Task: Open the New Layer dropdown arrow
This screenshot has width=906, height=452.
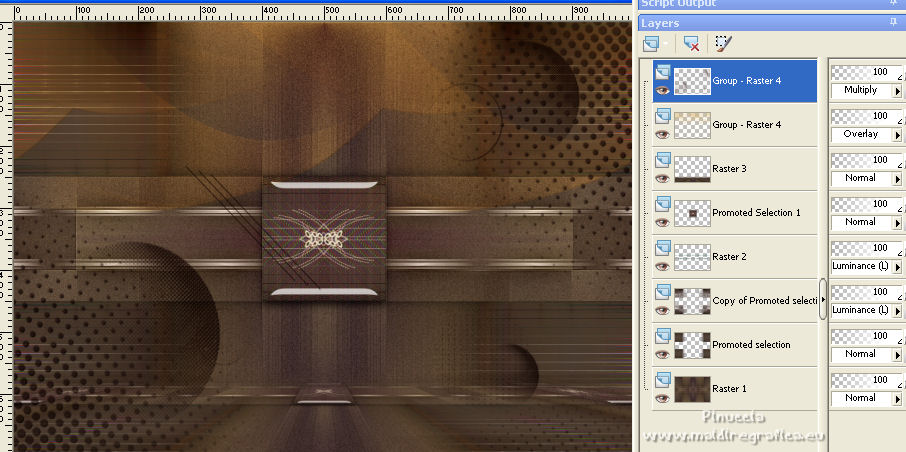Action: pyautogui.click(x=666, y=44)
